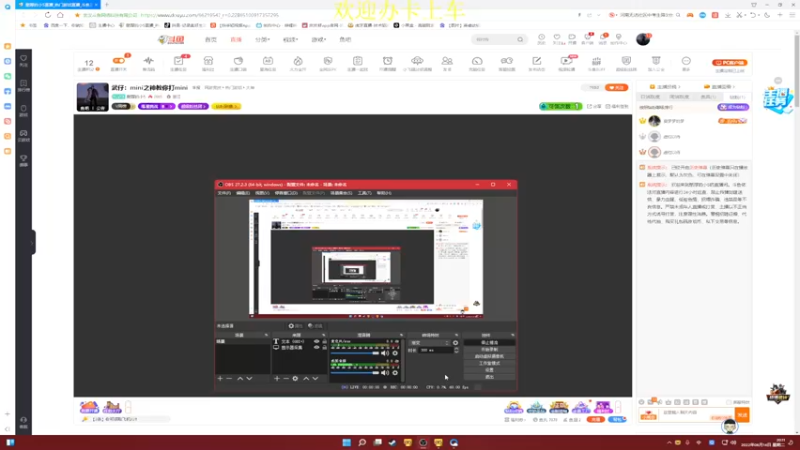Hide the Display Capture source with its eye icon
The image size is (800, 450).
click(x=316, y=347)
